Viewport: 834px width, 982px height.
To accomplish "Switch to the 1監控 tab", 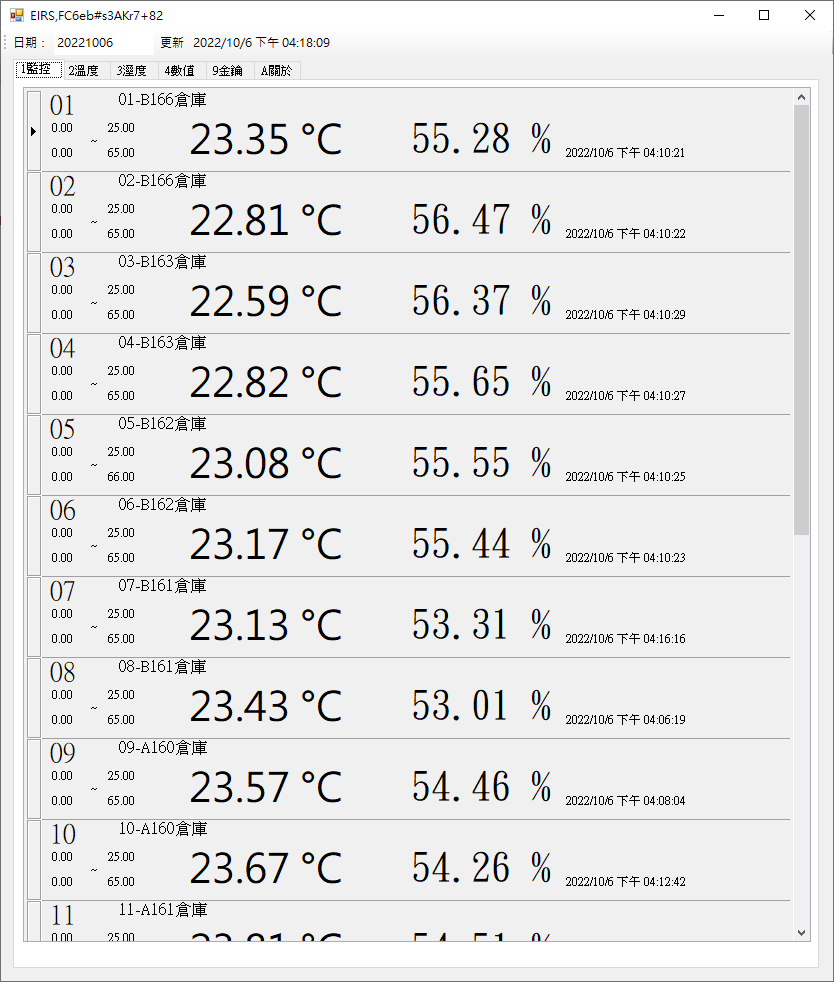I will (39, 70).
